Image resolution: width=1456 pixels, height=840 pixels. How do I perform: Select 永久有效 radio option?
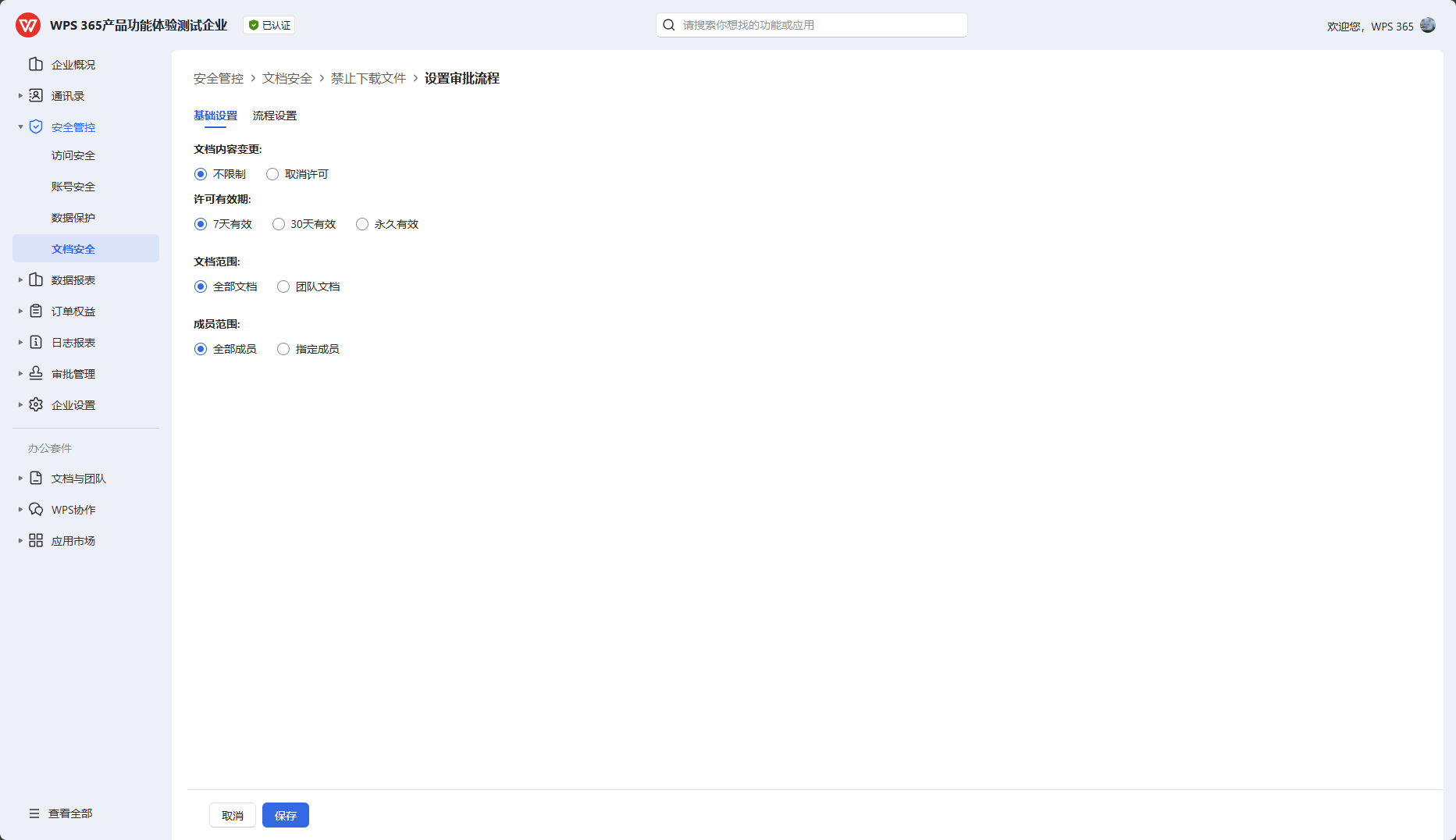click(362, 224)
